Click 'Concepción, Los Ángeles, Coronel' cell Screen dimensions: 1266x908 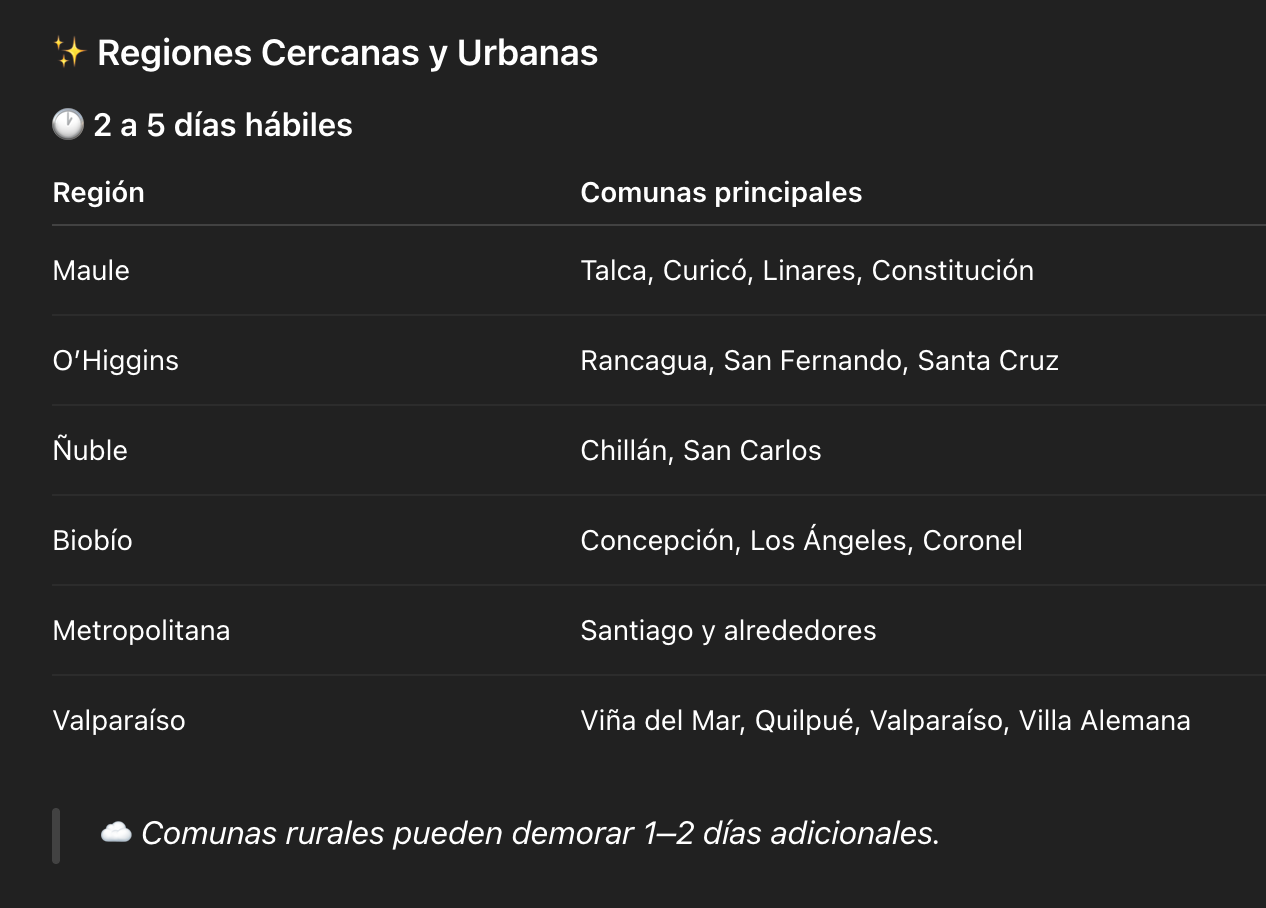point(801,540)
